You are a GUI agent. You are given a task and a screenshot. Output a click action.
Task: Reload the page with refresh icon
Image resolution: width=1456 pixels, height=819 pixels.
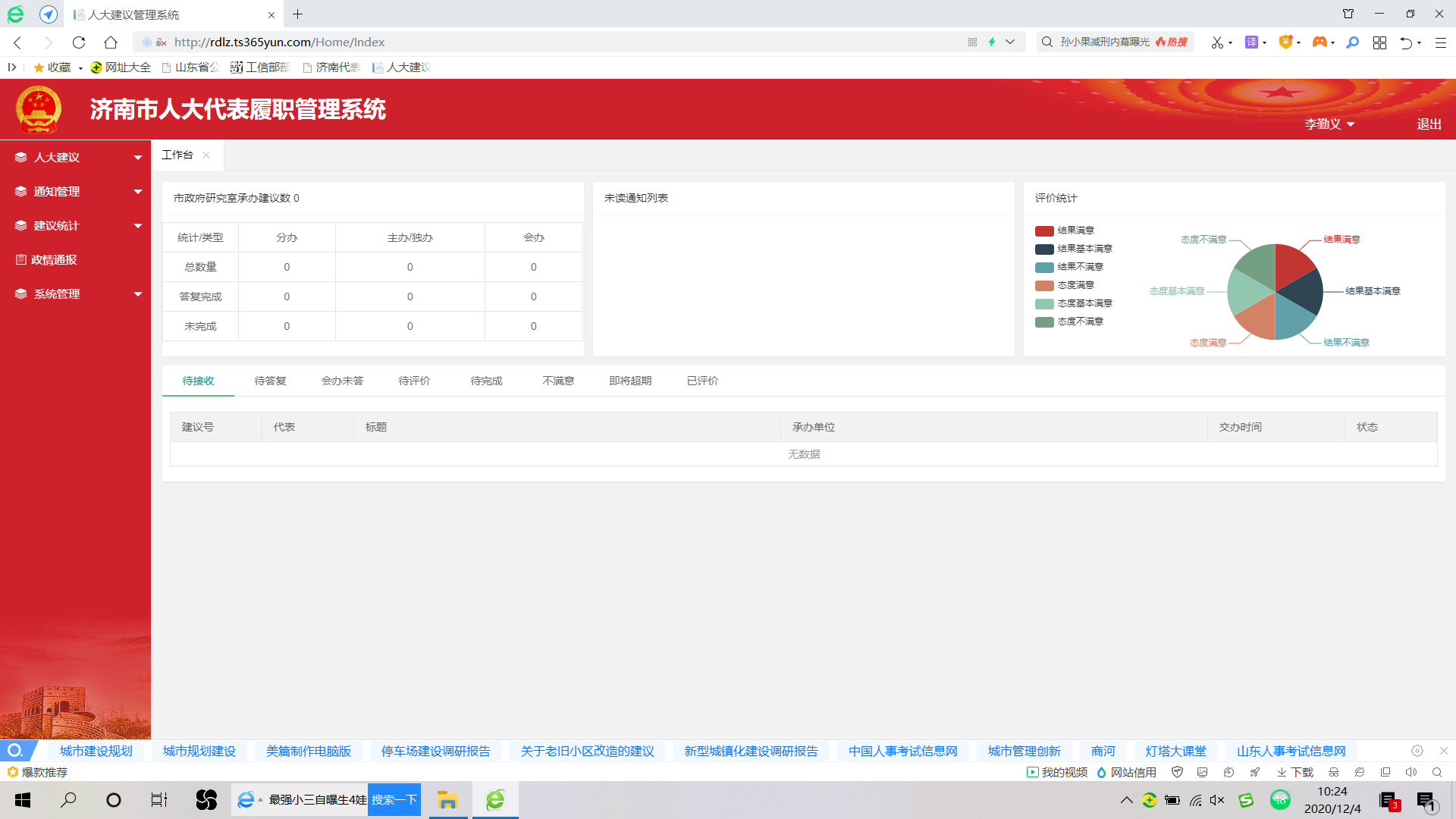pyautogui.click(x=79, y=42)
